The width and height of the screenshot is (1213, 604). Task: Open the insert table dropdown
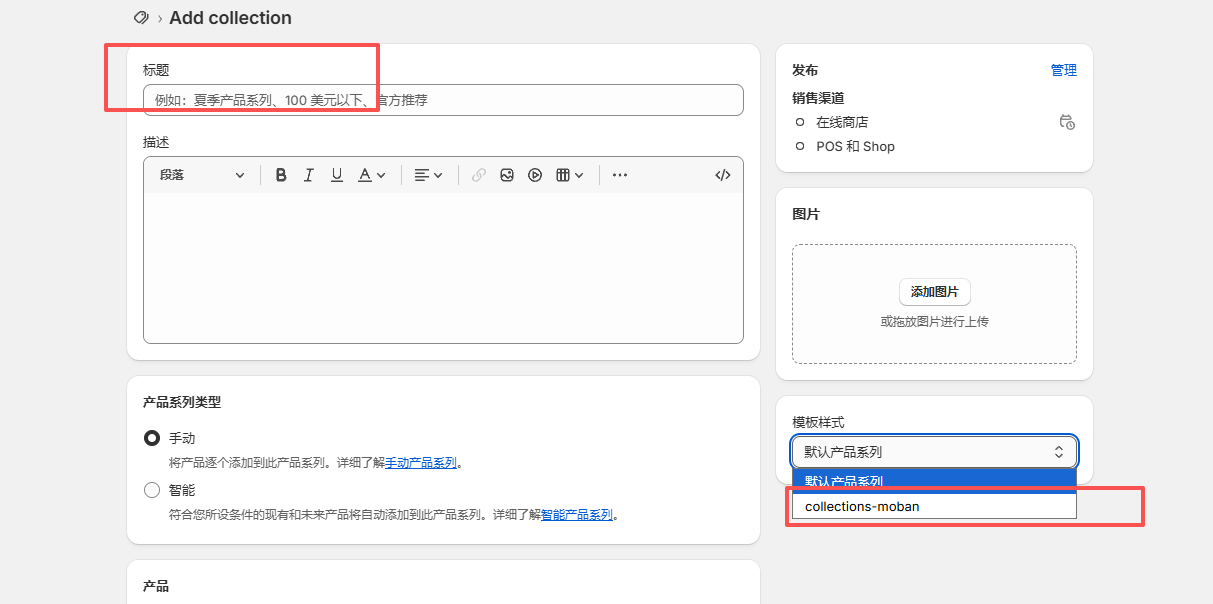[x=569, y=175]
